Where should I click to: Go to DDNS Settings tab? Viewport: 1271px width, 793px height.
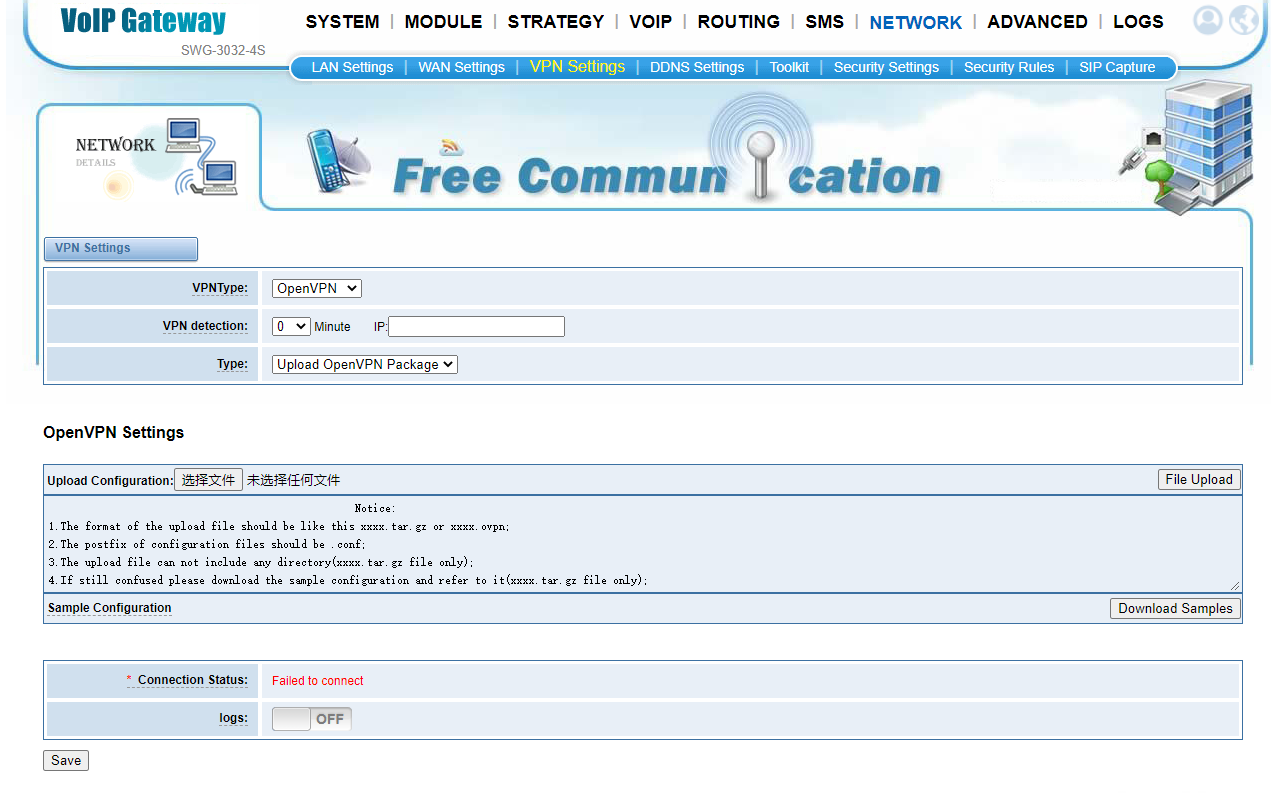[697, 67]
